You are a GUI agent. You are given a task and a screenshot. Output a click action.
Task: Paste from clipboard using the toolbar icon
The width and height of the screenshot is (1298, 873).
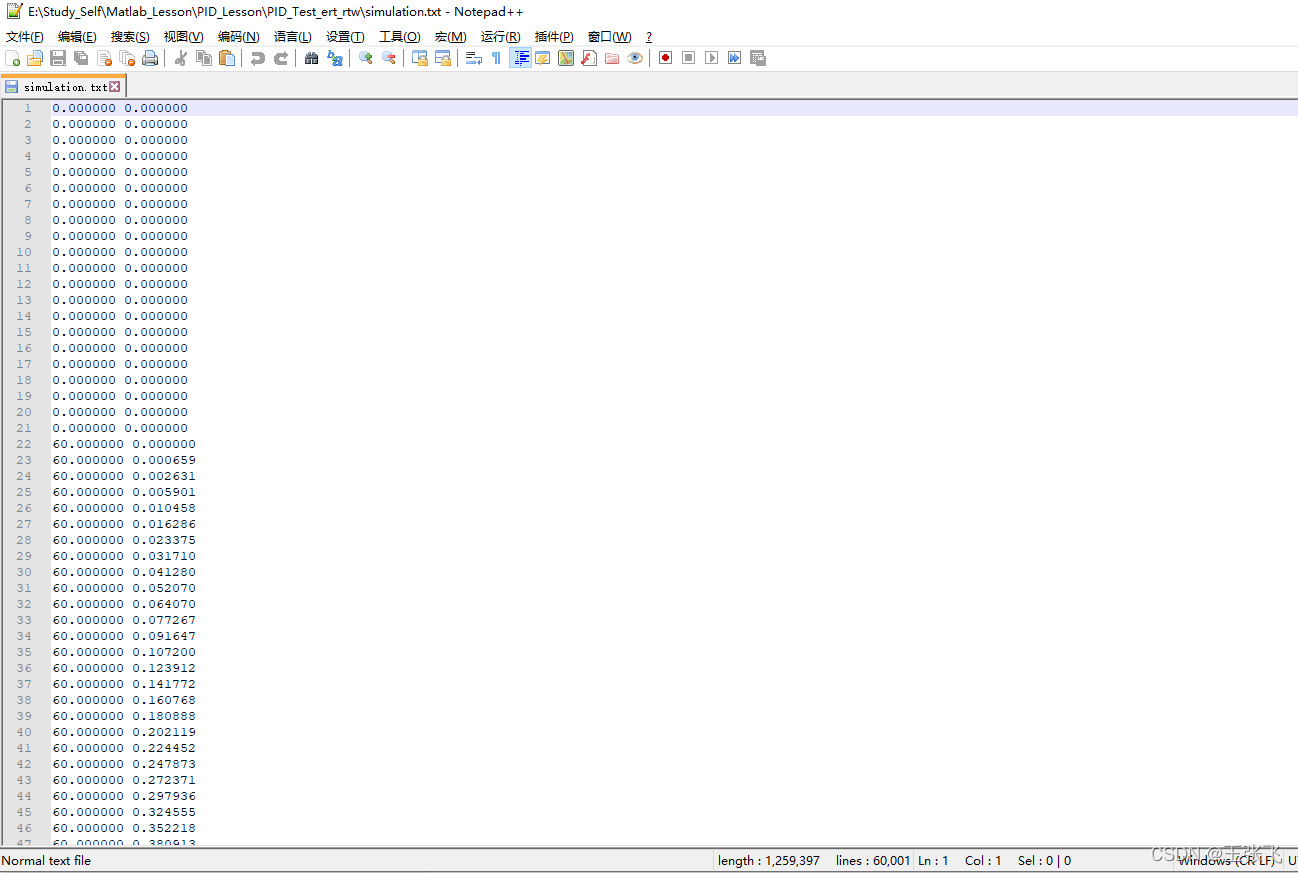[x=227, y=58]
